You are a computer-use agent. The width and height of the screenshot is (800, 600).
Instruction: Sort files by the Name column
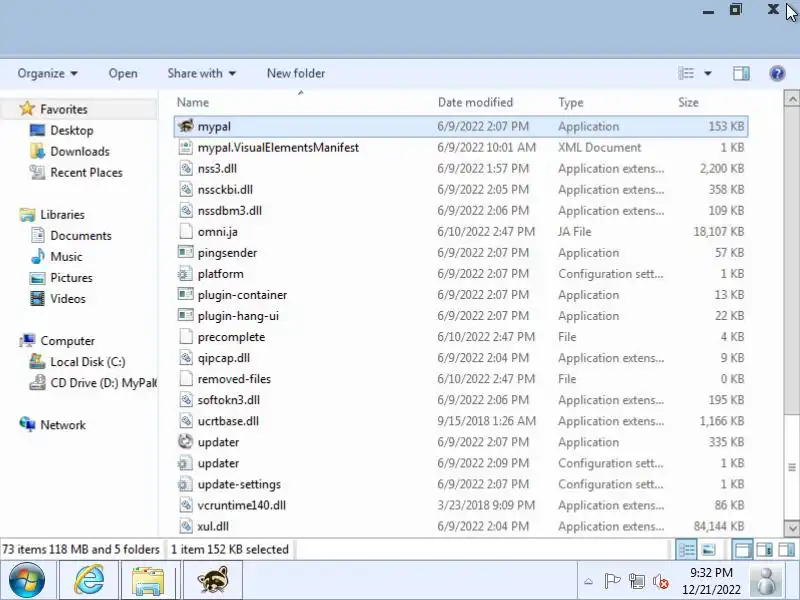click(193, 103)
